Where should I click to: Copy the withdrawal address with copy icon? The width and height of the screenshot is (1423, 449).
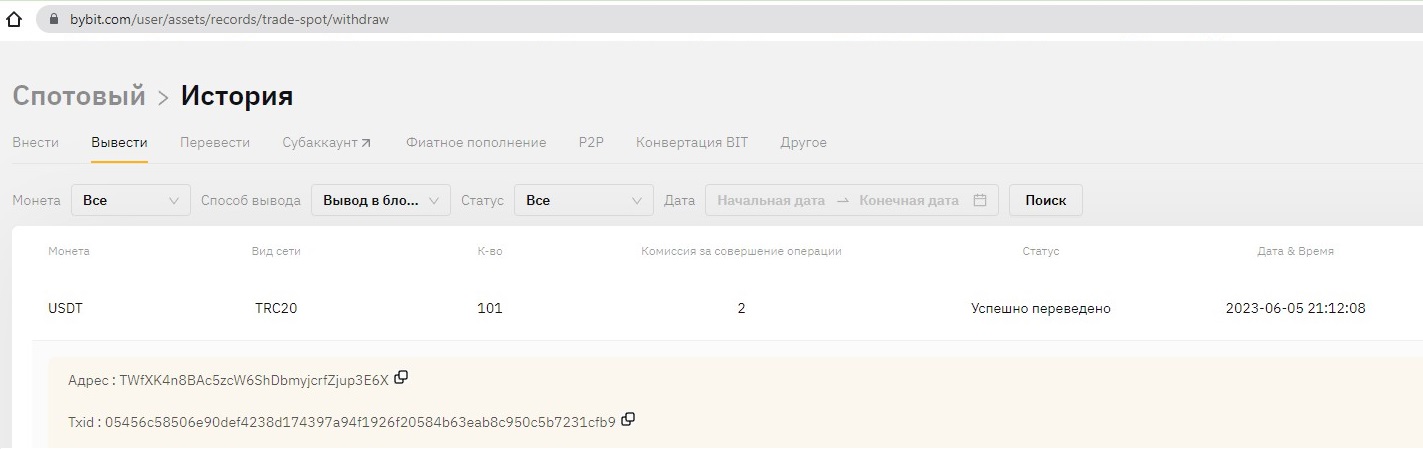pos(401,378)
